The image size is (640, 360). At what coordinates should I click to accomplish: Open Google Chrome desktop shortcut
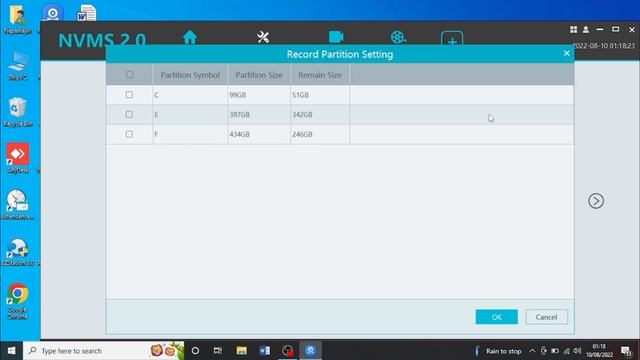click(x=18, y=301)
